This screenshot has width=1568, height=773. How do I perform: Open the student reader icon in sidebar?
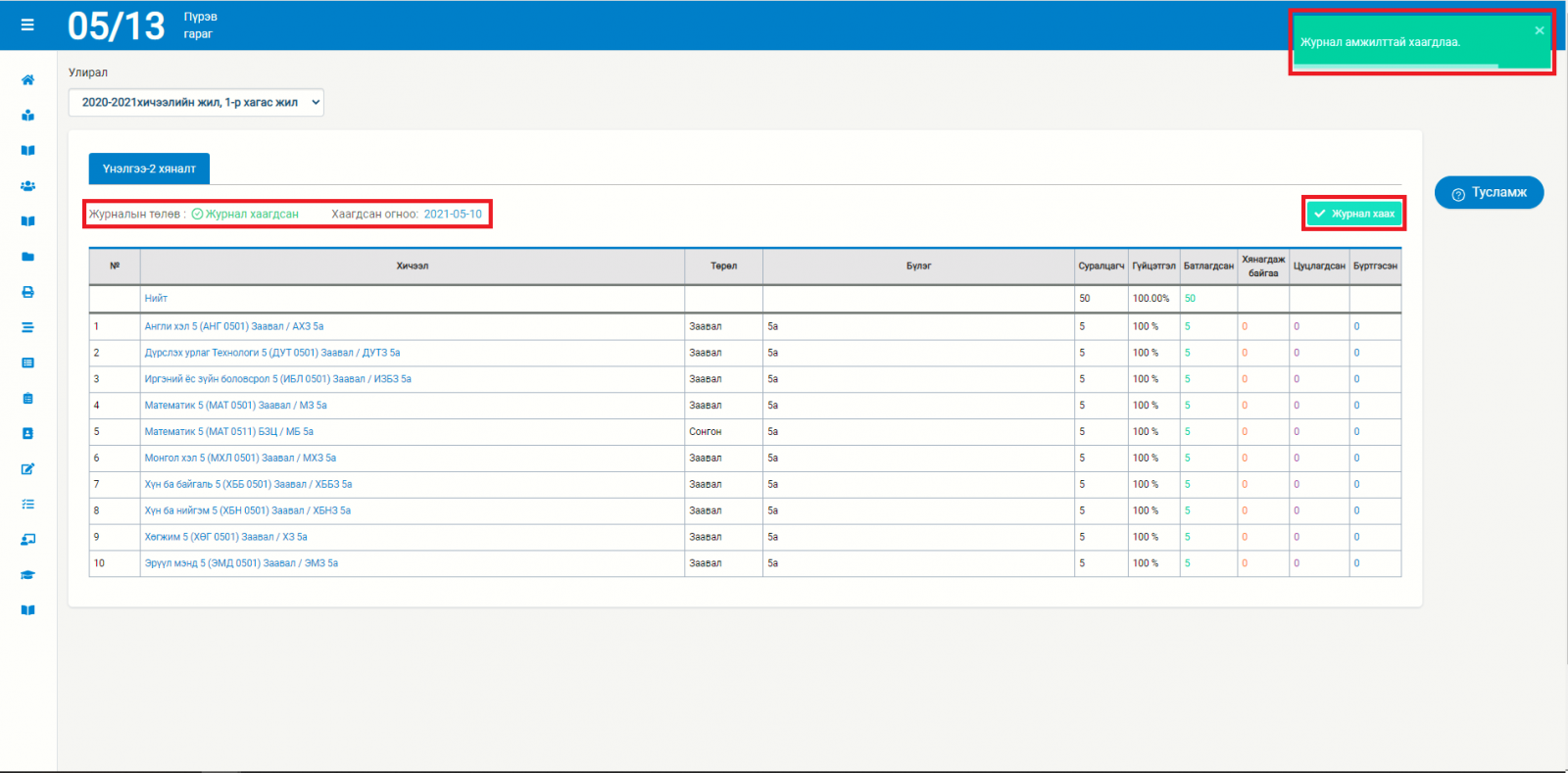click(x=27, y=115)
